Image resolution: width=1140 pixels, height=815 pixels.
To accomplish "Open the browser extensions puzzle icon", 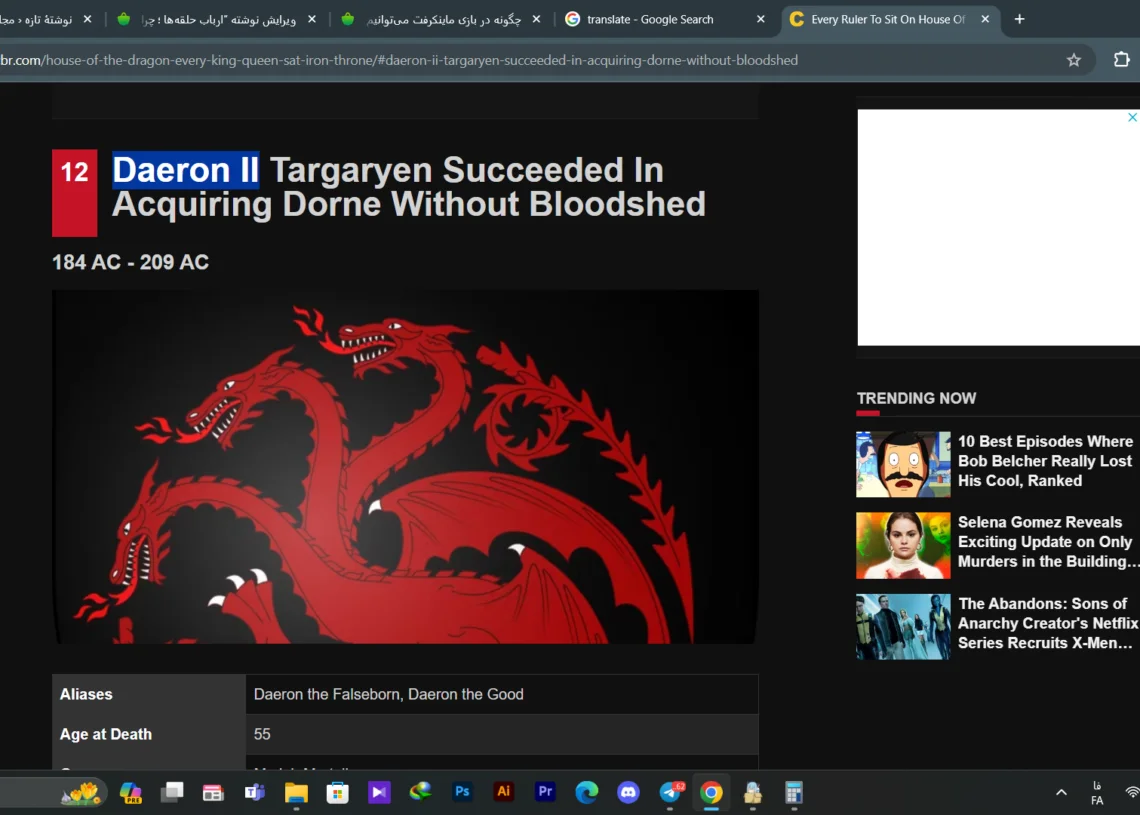I will (1121, 60).
